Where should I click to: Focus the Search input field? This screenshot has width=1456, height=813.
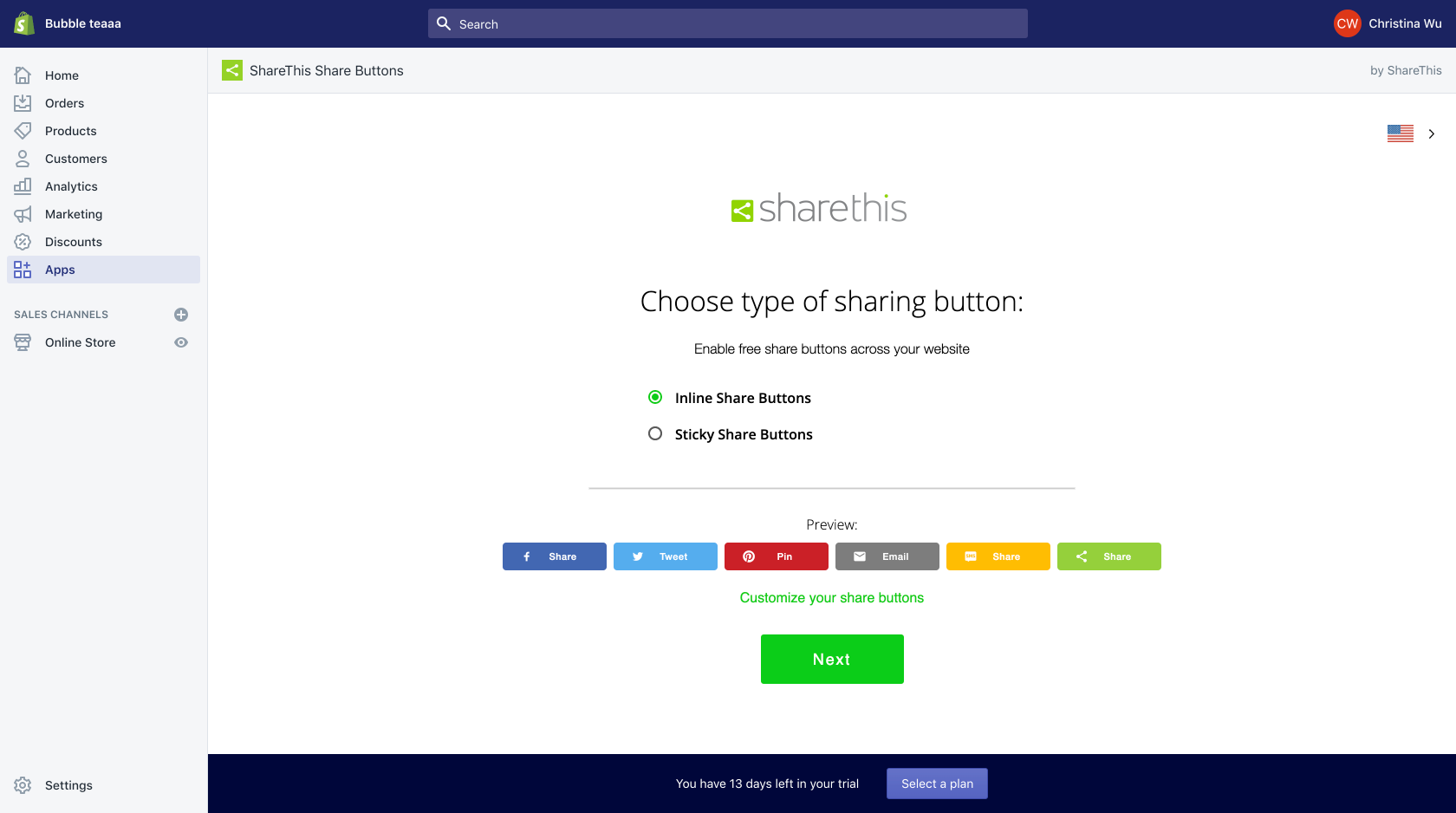pos(728,23)
